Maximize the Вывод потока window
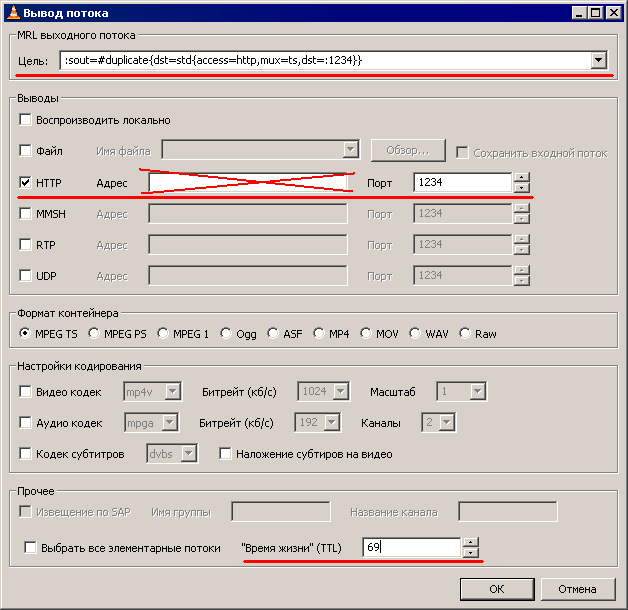This screenshot has width=628, height=610. point(596,13)
